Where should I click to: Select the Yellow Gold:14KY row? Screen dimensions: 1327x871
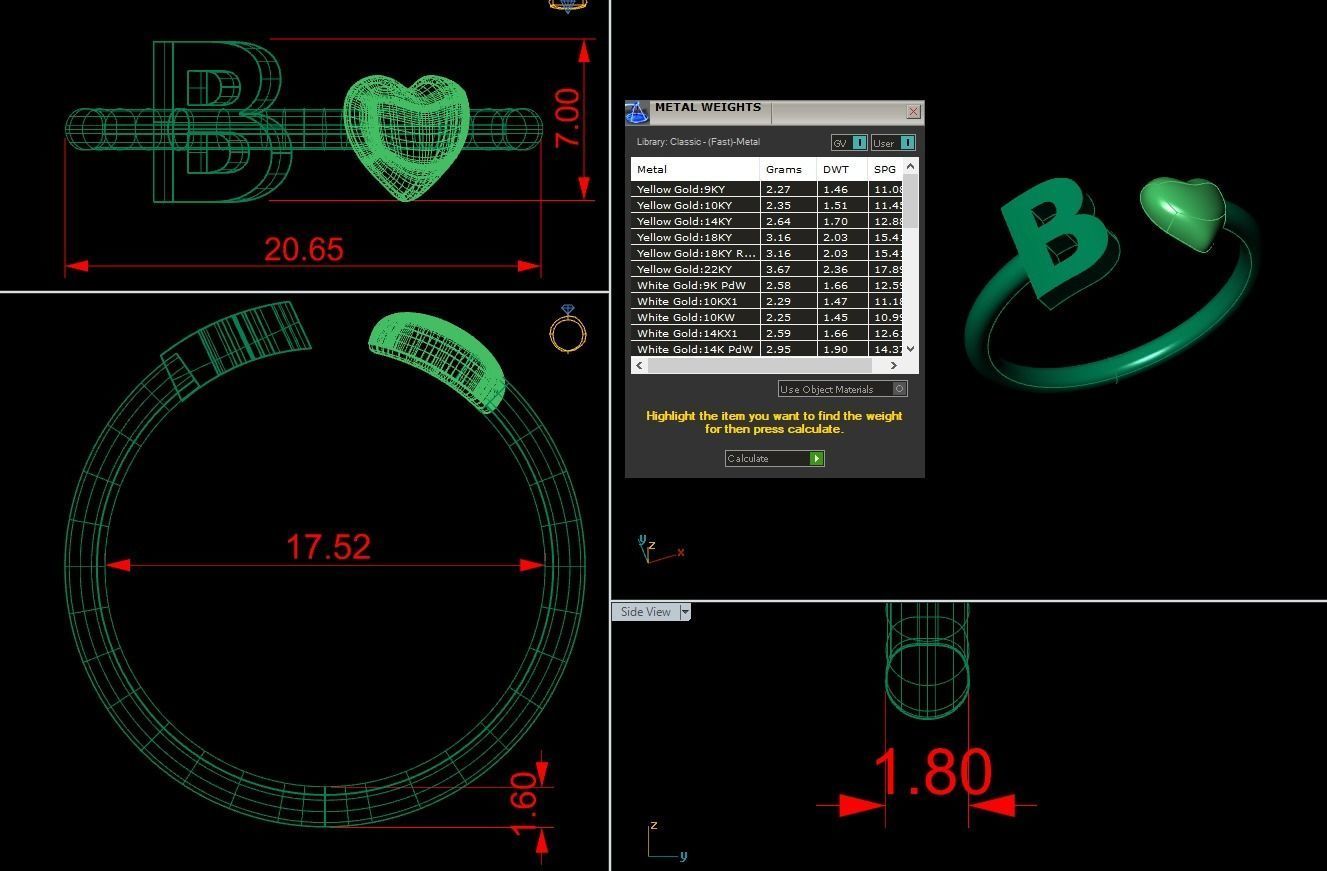(x=767, y=221)
